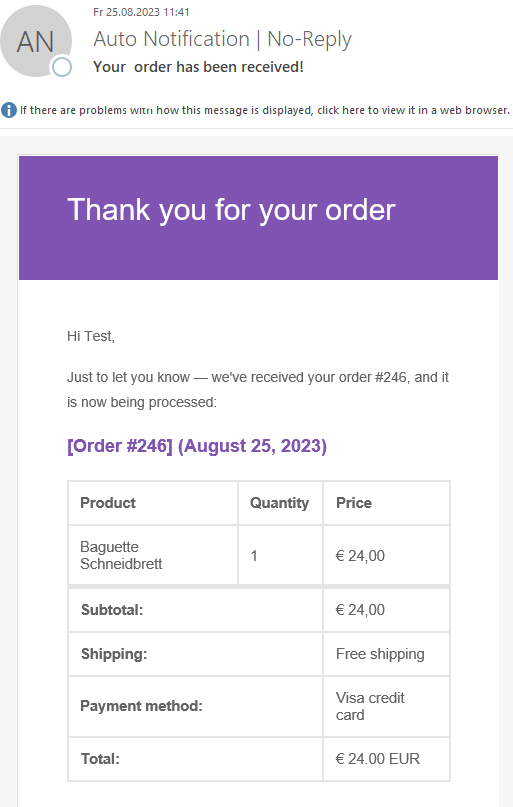
Task: Click the Quantity column header
Action: 280,503
